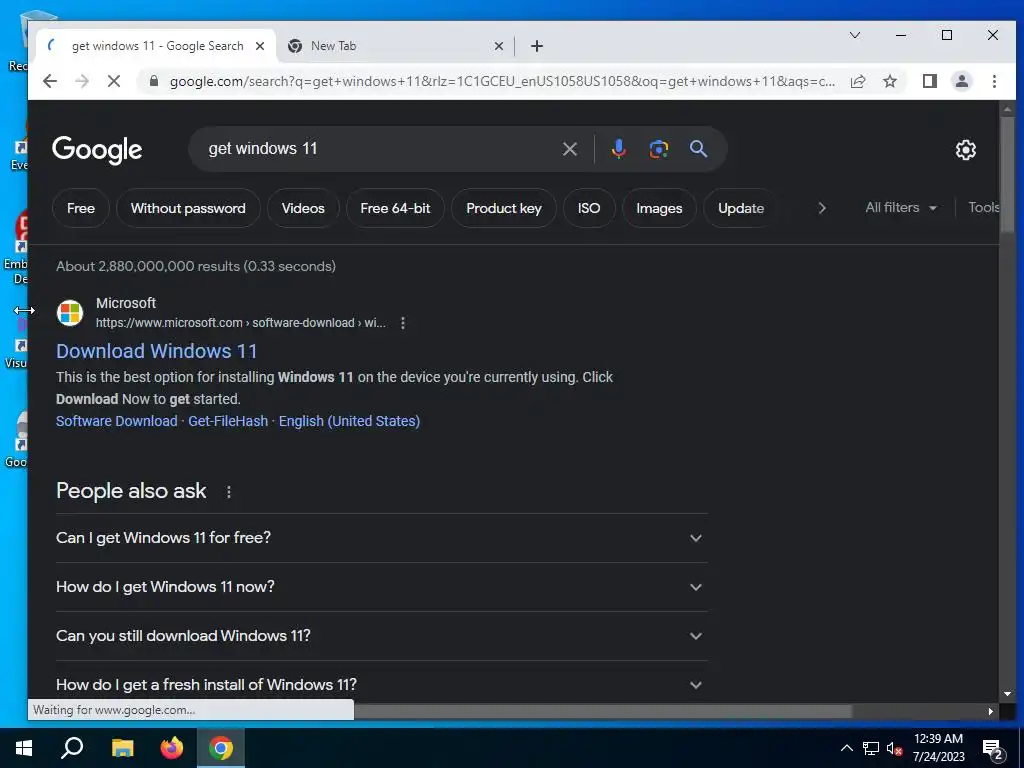Open the Chrome side panel
Image resolution: width=1024 pixels, height=768 pixels.
click(929, 81)
